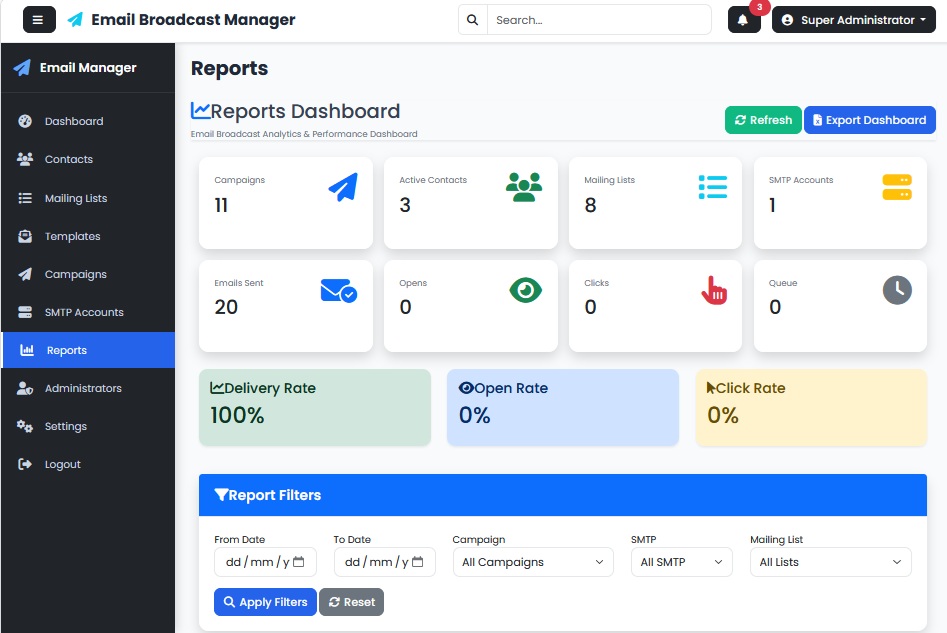Focus the Search input field

click(599, 20)
